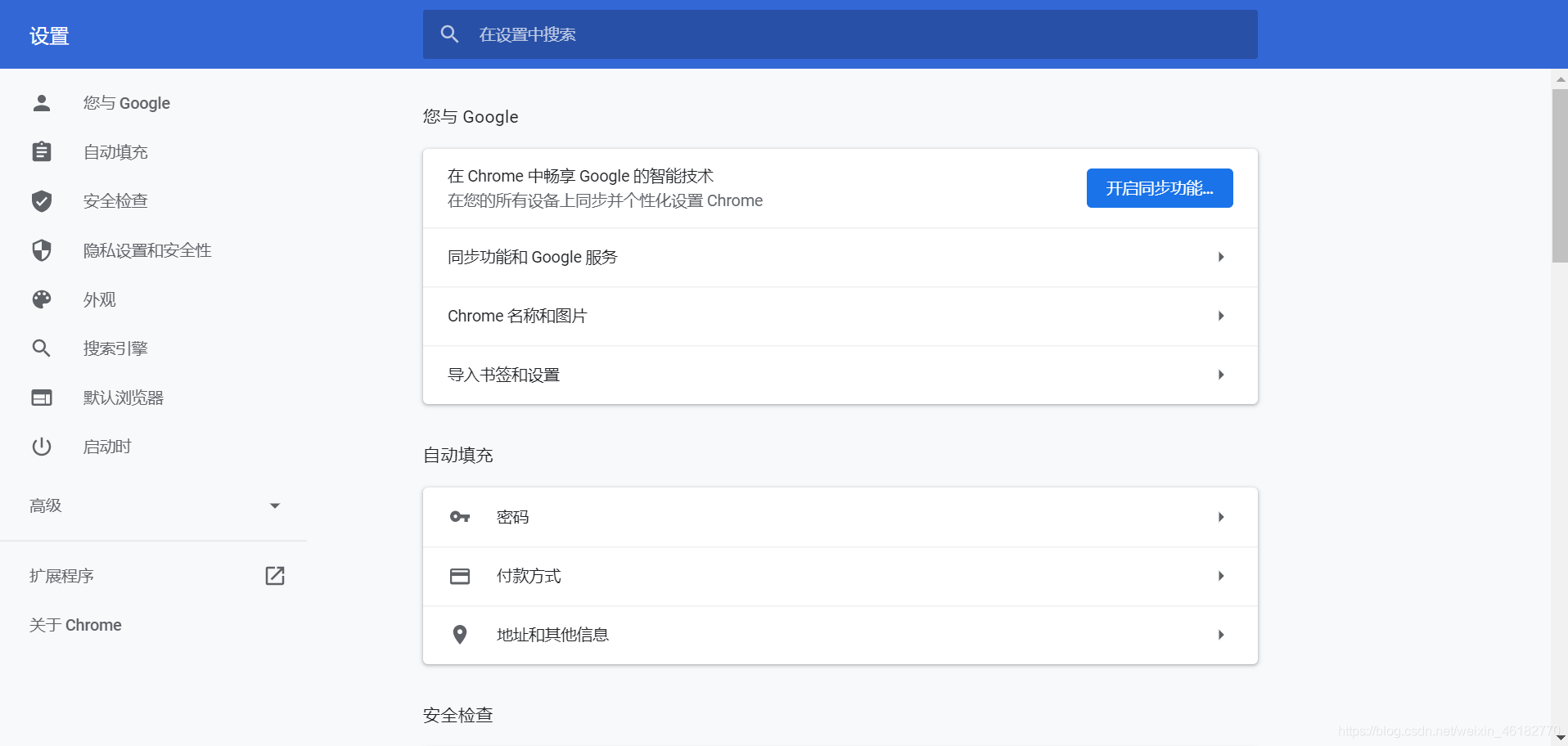Select 关于 Chrome in the sidebar

(74, 625)
